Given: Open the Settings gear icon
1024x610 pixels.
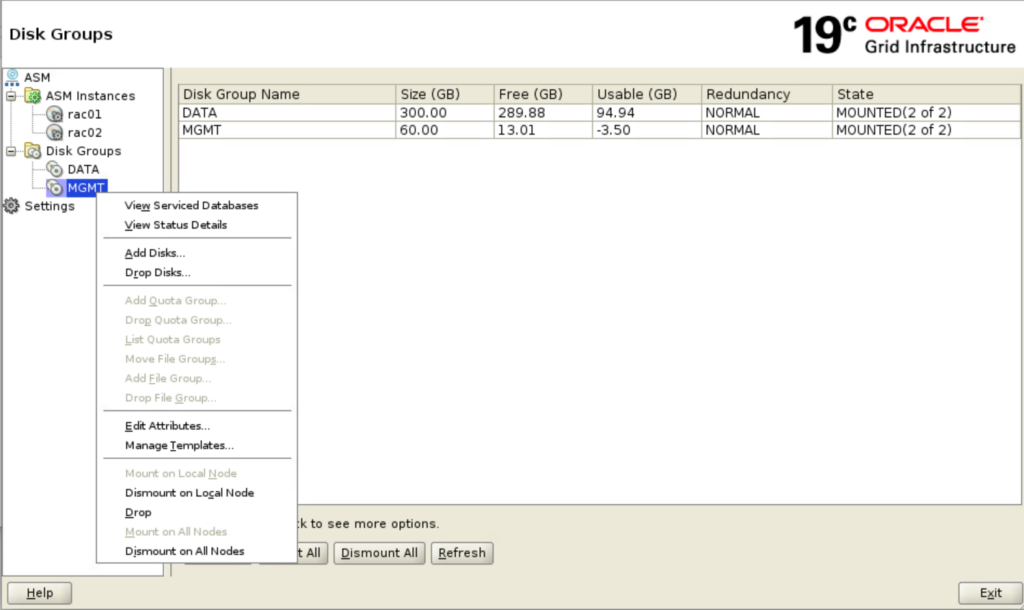Looking at the screenshot, I should tap(12, 206).
